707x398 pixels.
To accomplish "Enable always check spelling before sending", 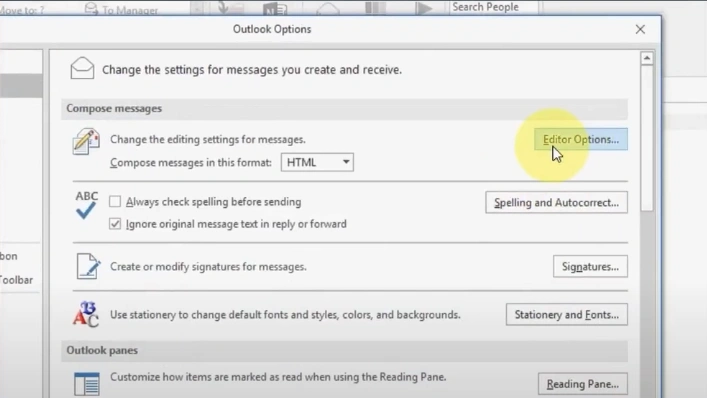I will [115, 201].
